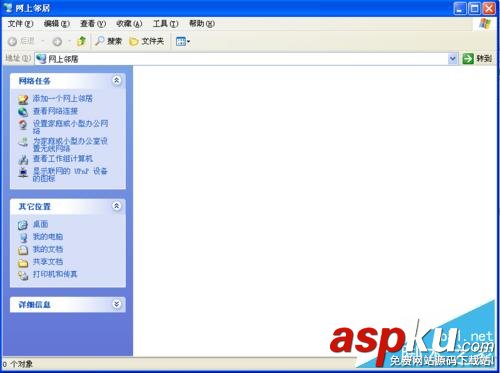Open the 收藏 menu

pos(129,24)
